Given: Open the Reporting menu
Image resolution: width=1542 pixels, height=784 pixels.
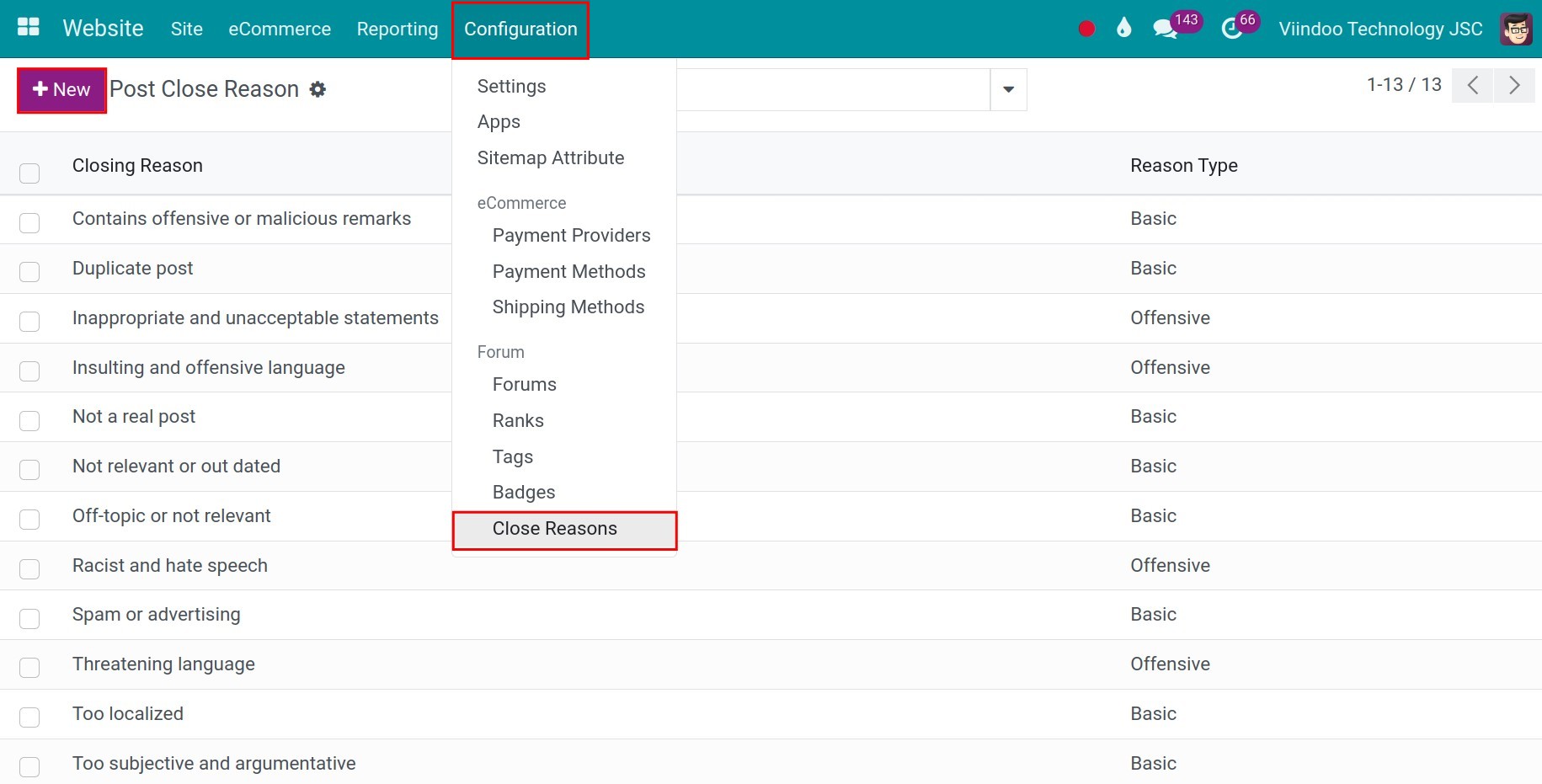Looking at the screenshot, I should point(398,29).
